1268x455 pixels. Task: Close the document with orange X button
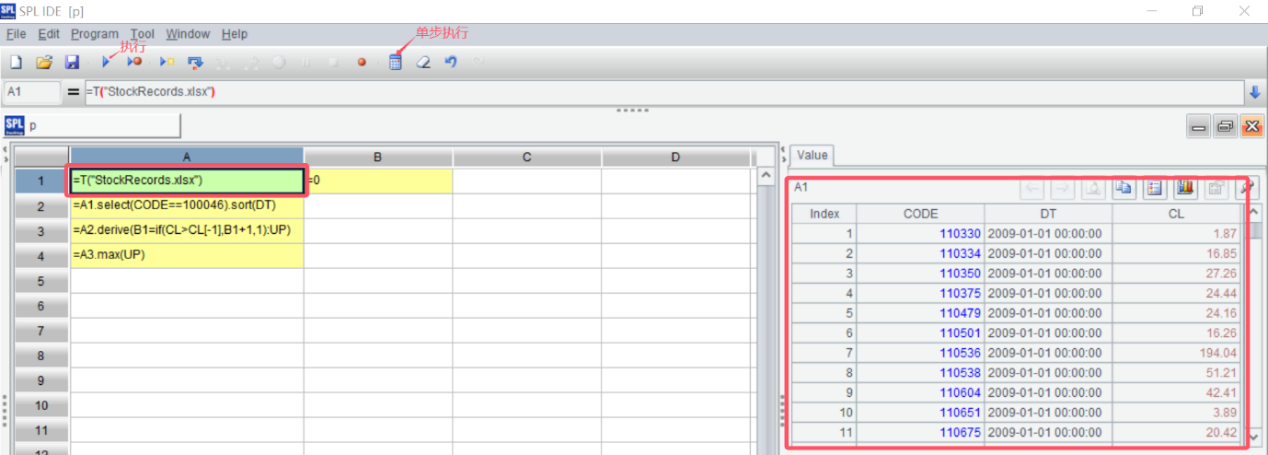pyautogui.click(x=1251, y=126)
